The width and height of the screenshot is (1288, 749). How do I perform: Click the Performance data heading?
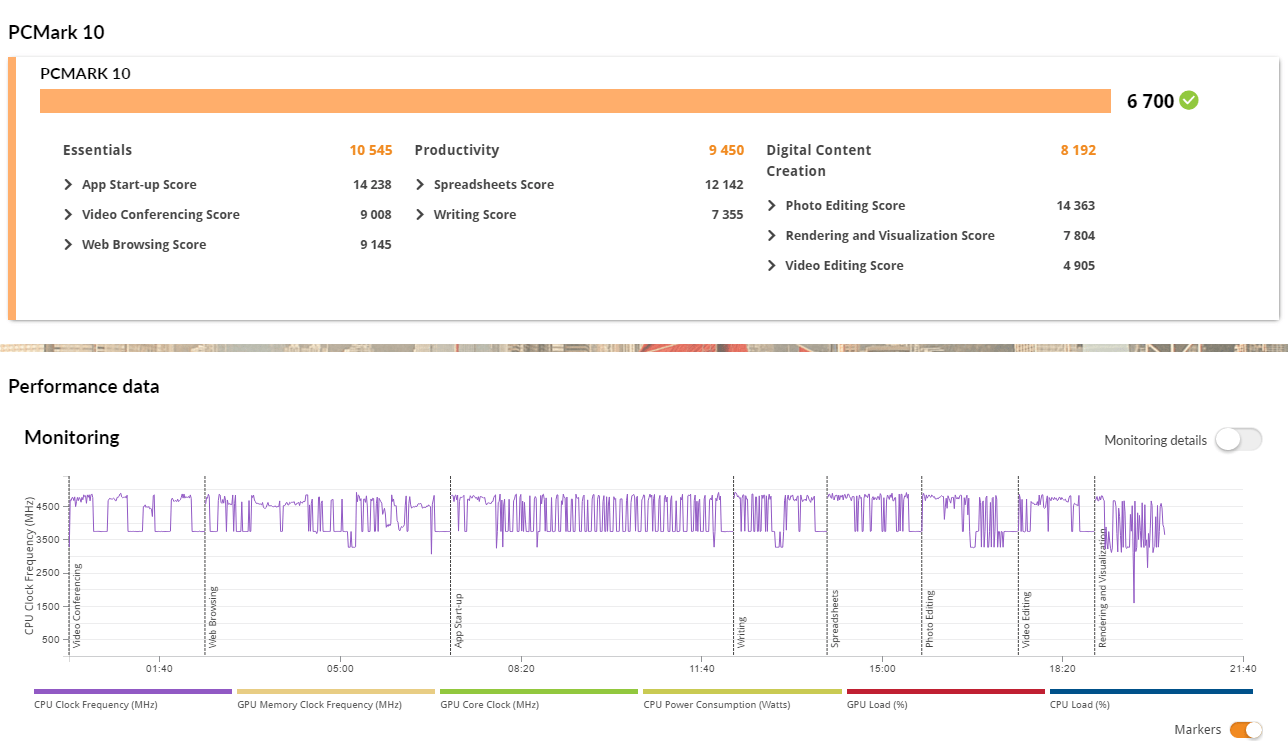click(x=84, y=386)
